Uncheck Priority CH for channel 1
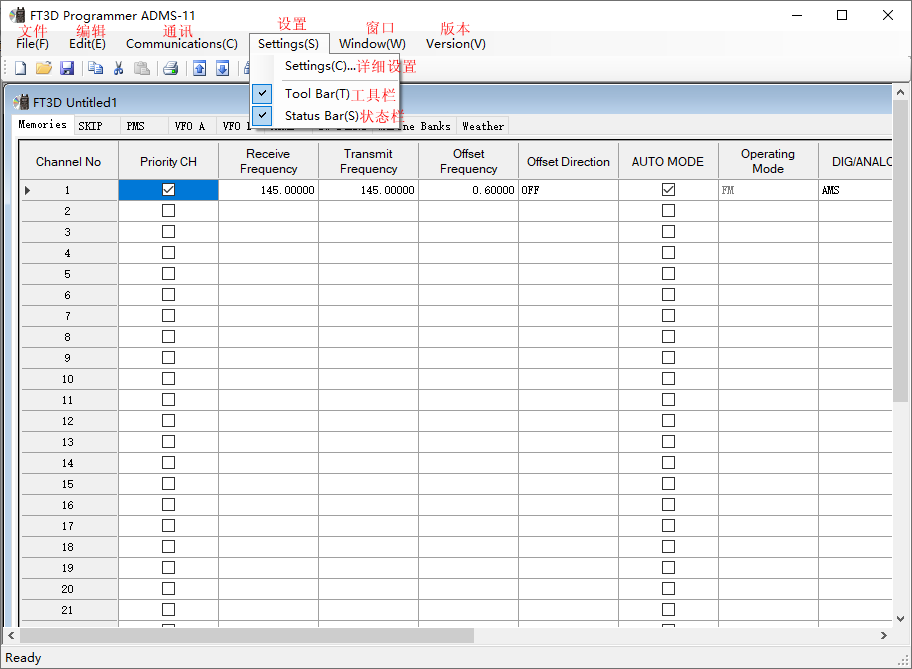 [x=168, y=190]
